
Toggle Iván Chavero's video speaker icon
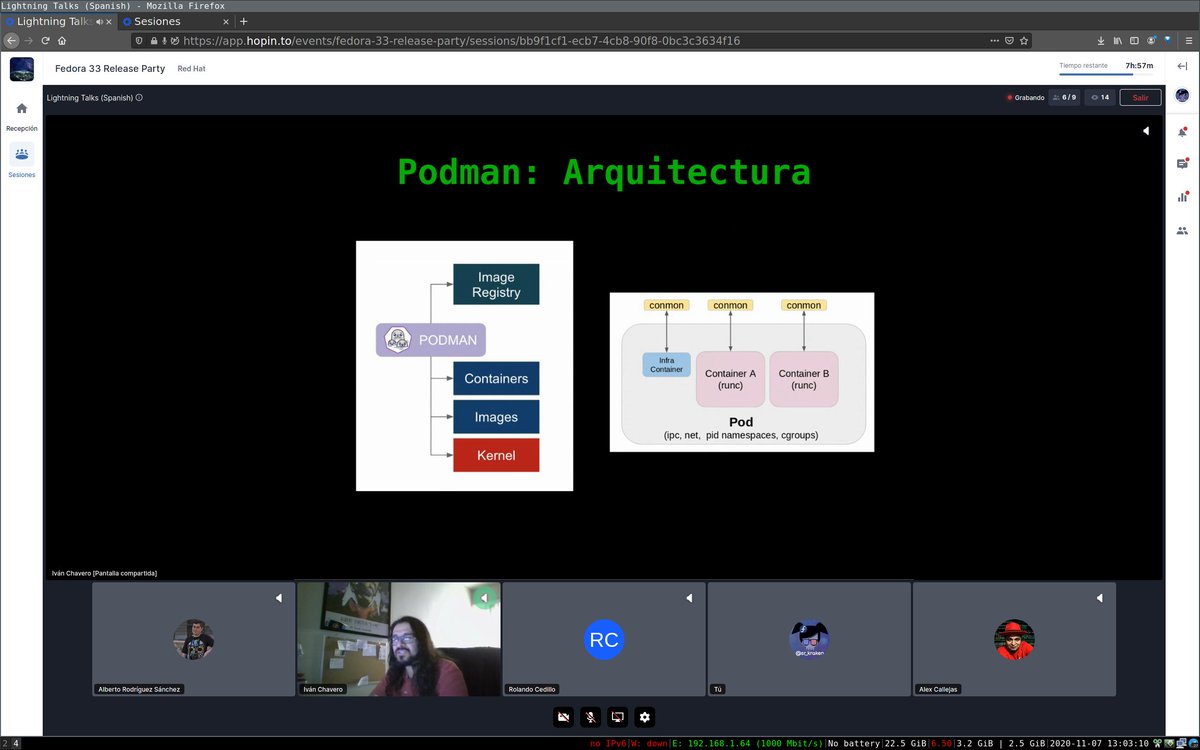click(x=484, y=598)
